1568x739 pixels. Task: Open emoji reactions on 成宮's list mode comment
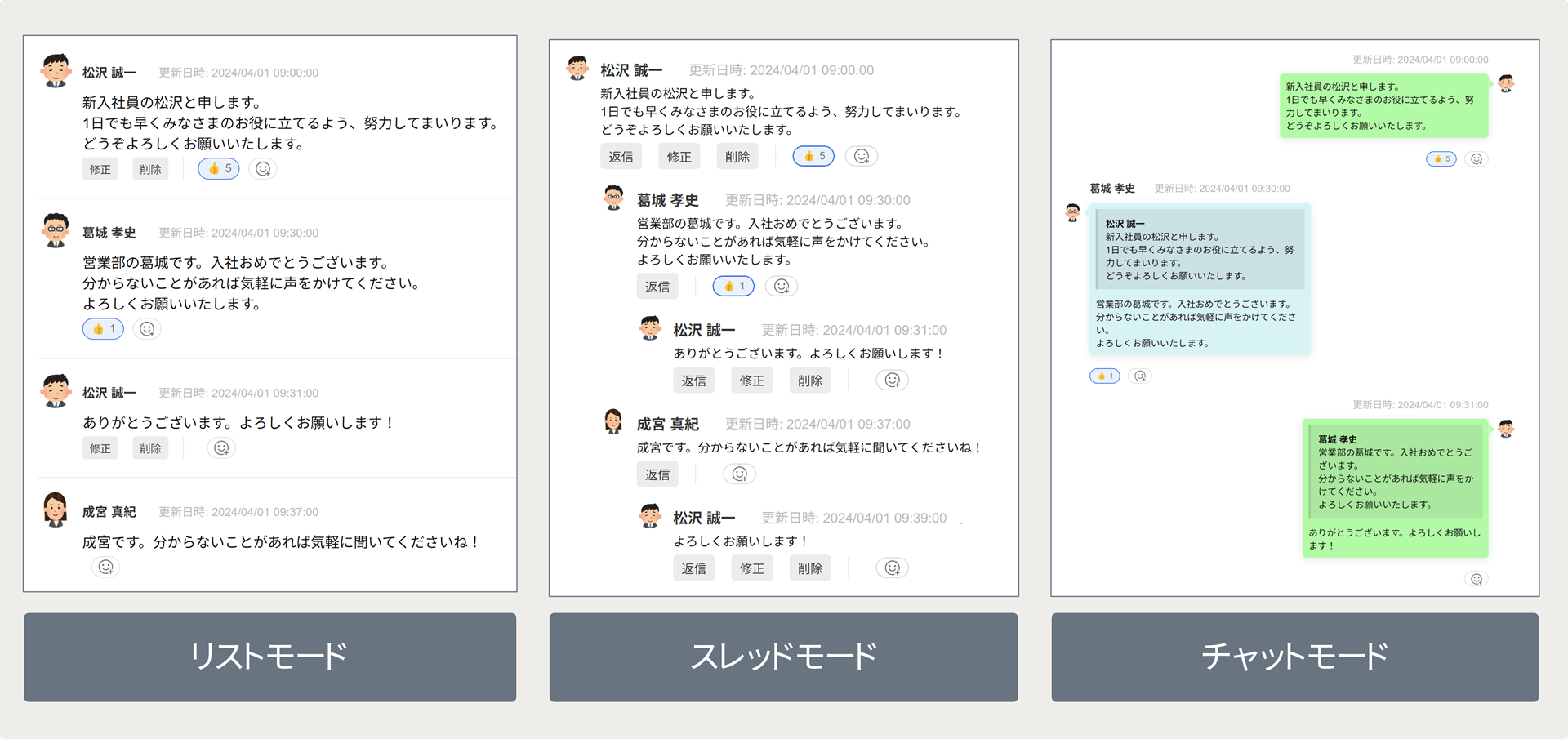coord(105,566)
